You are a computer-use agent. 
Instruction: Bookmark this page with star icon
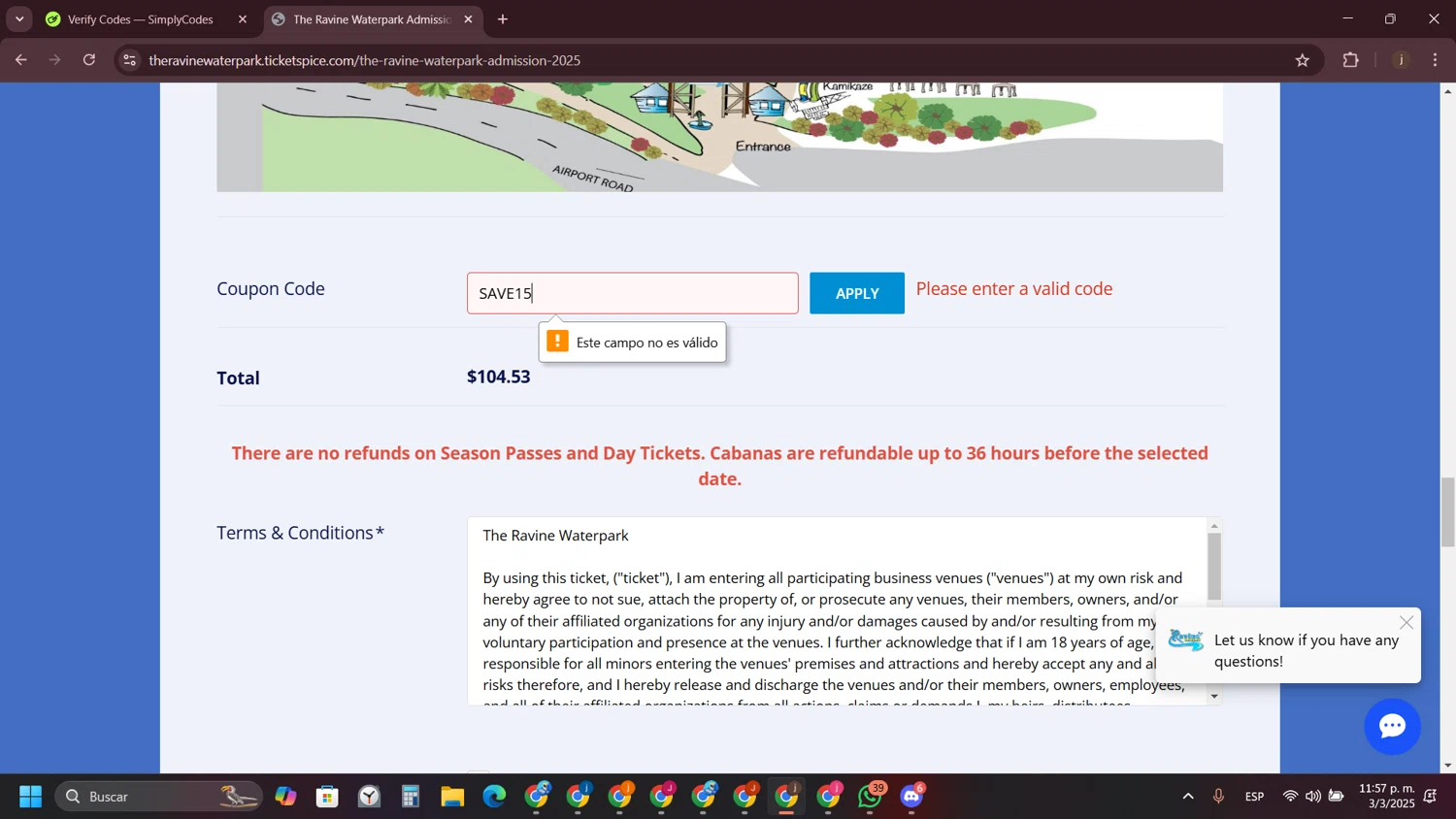pyautogui.click(x=1303, y=60)
